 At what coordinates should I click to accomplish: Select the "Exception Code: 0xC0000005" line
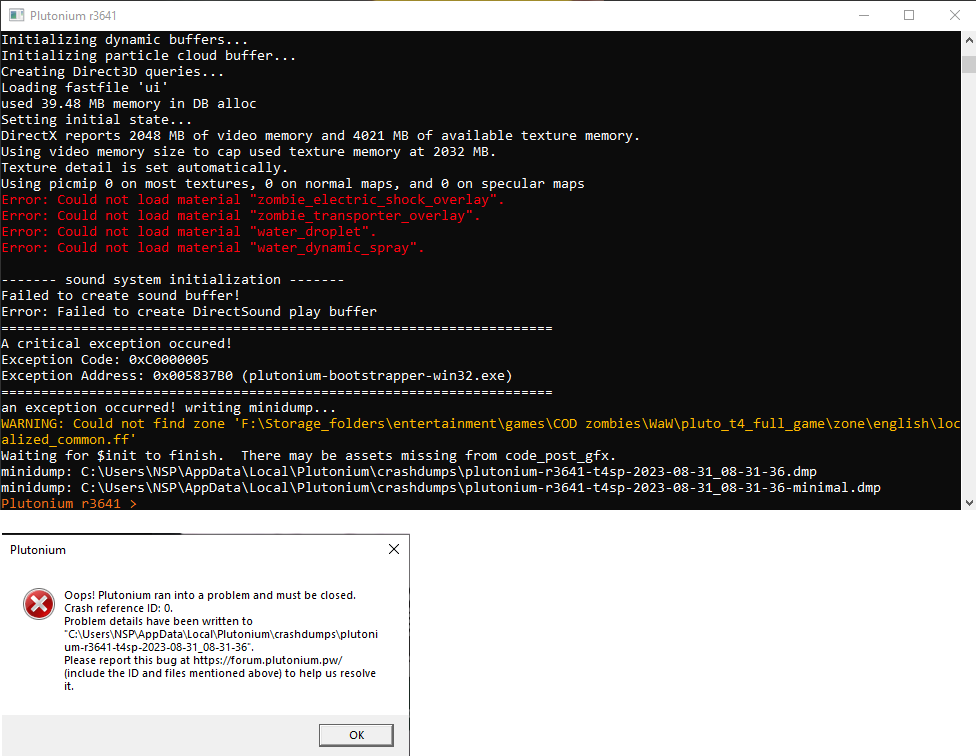pos(105,360)
